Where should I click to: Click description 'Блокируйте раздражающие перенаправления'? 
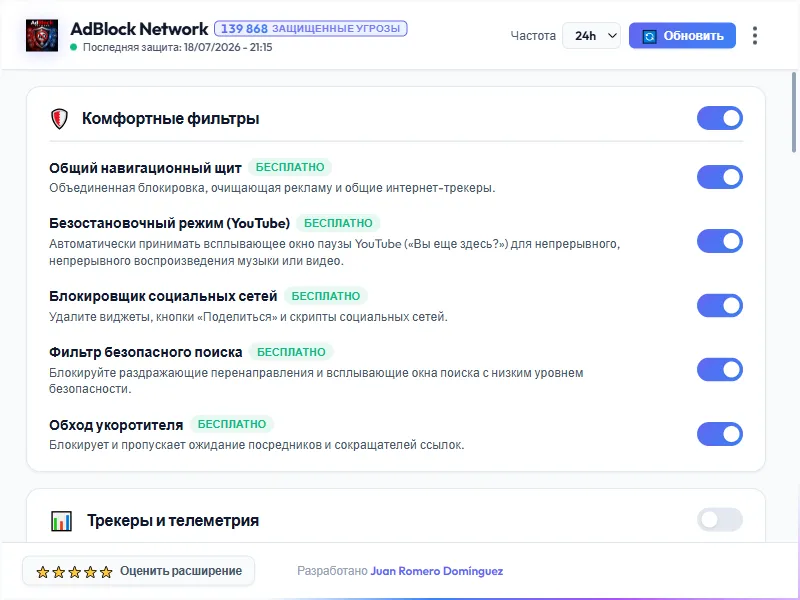316,381
